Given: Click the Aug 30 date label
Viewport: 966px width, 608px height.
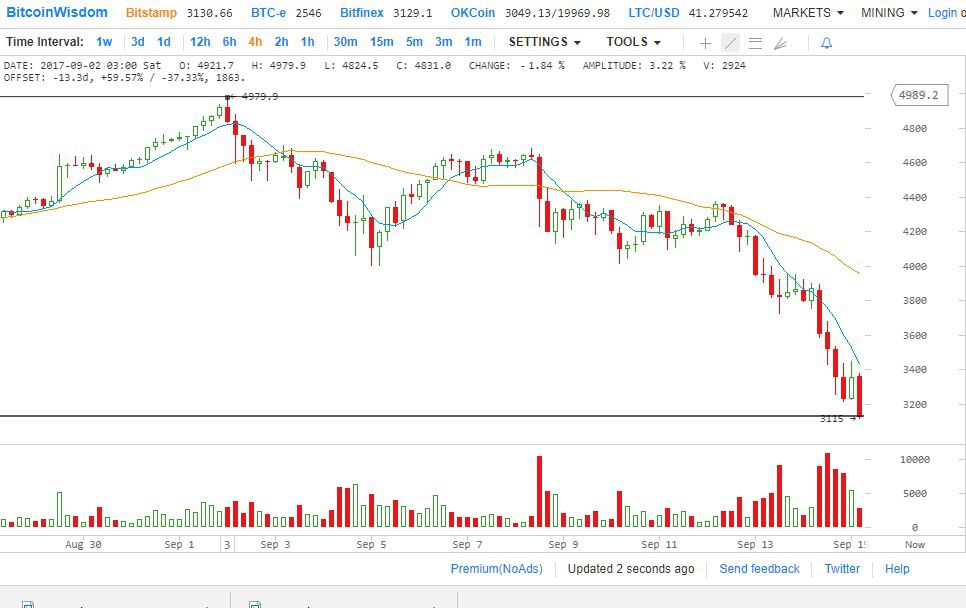Looking at the screenshot, I should (83, 545).
